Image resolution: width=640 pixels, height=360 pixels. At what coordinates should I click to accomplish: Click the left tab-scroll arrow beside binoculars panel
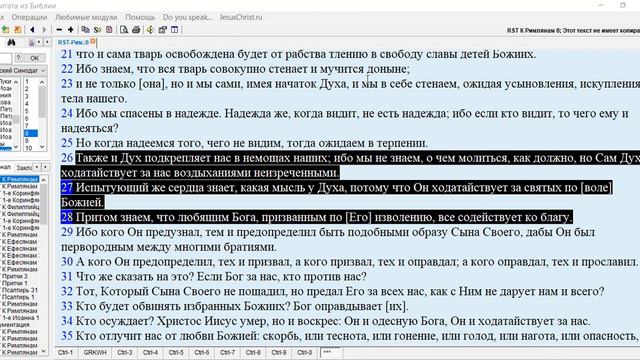click(39, 42)
